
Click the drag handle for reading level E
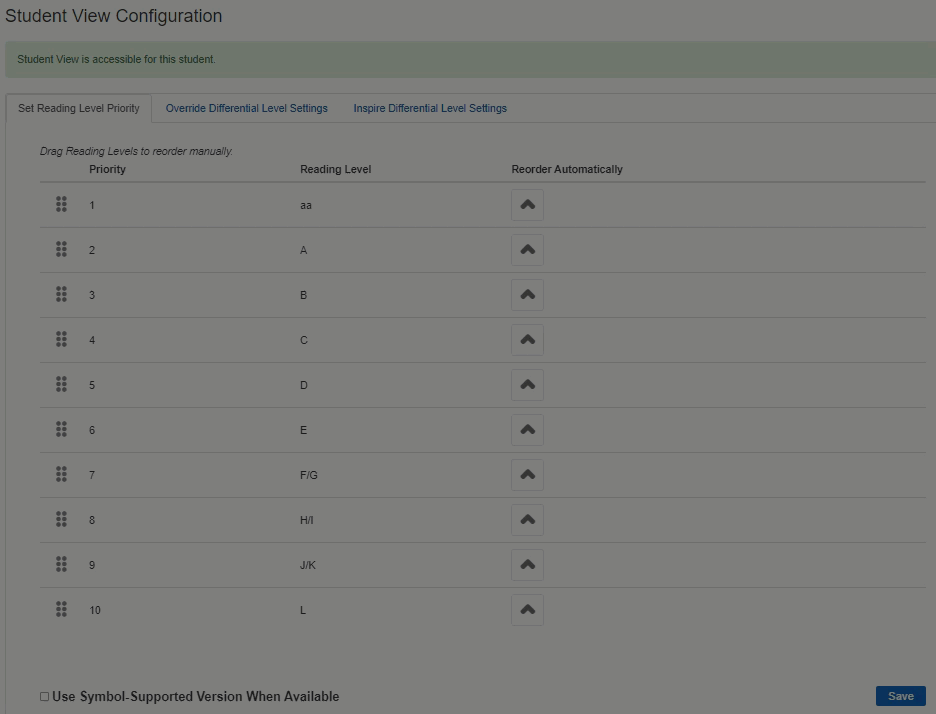click(x=61, y=429)
